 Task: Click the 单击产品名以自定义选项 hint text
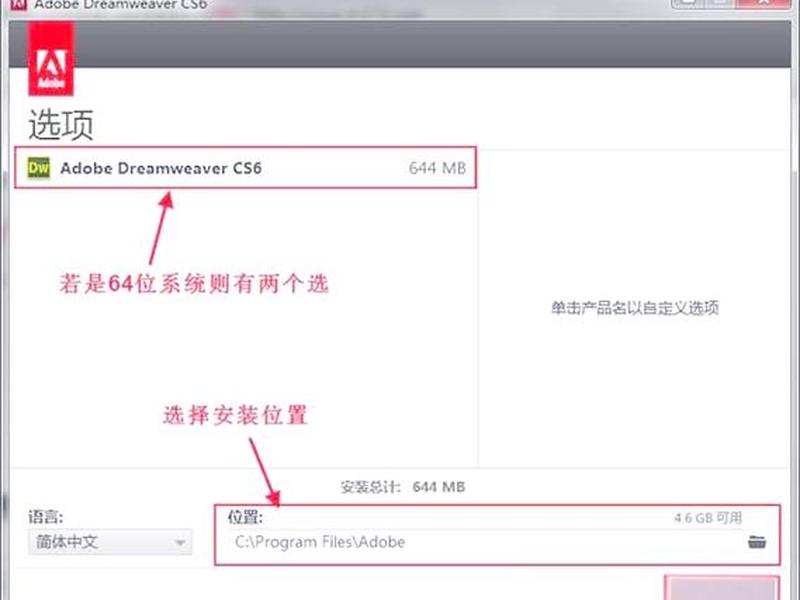[x=635, y=308]
